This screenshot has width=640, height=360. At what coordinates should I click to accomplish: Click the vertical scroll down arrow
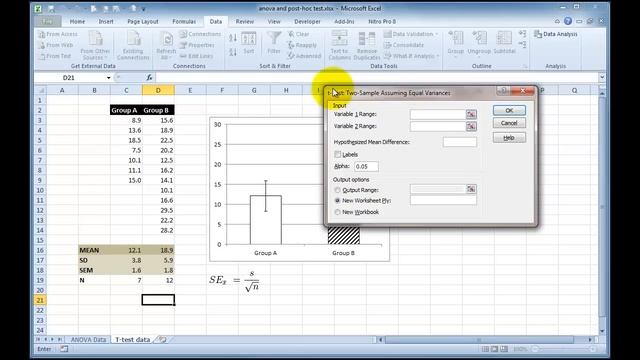[602, 331]
